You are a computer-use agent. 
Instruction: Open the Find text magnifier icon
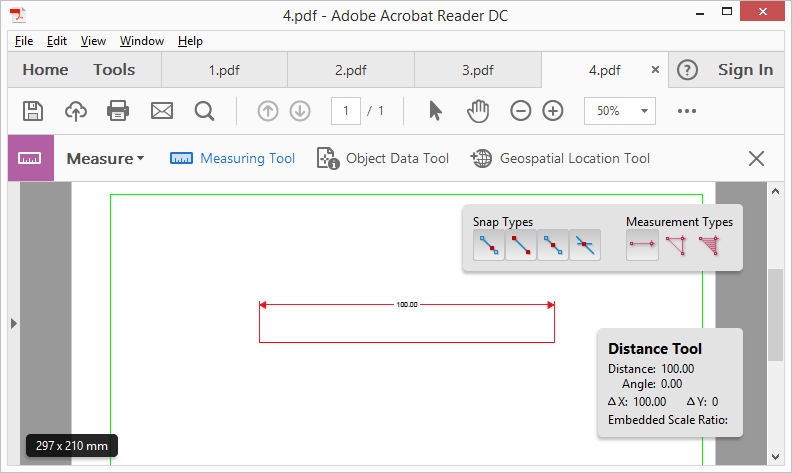(x=205, y=111)
